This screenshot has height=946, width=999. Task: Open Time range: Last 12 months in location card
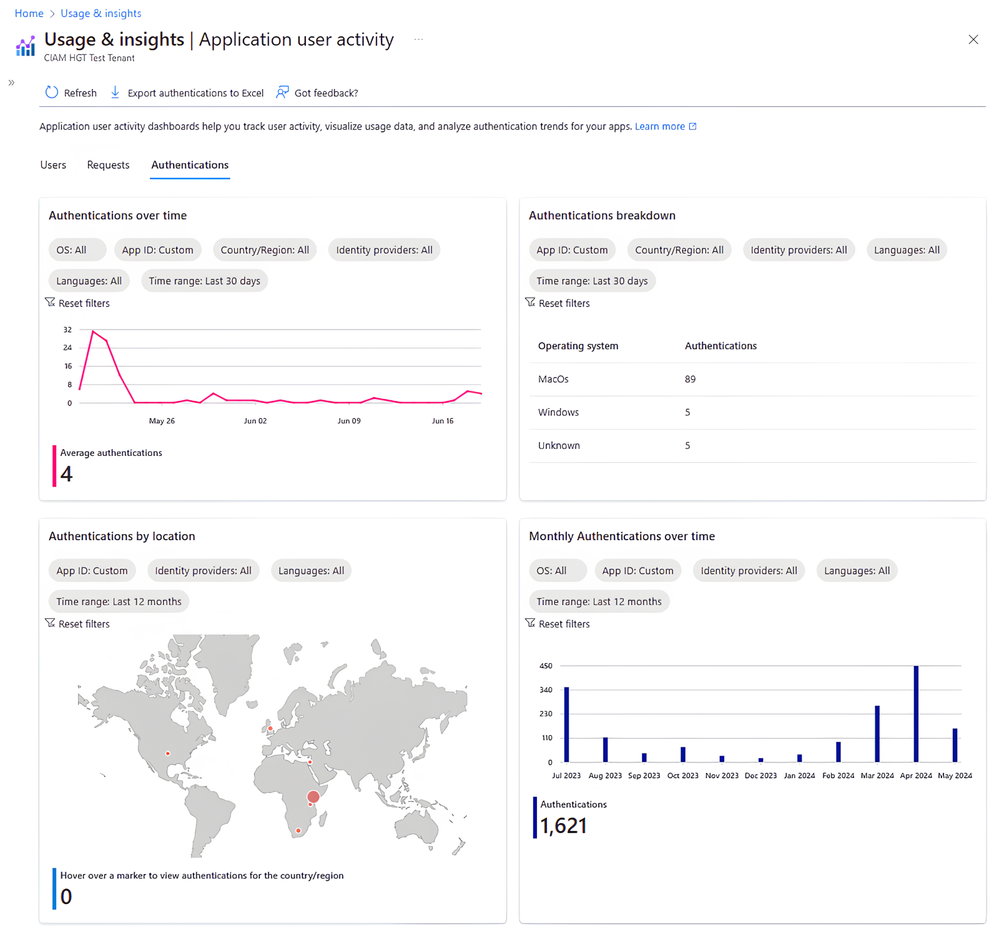tap(119, 601)
